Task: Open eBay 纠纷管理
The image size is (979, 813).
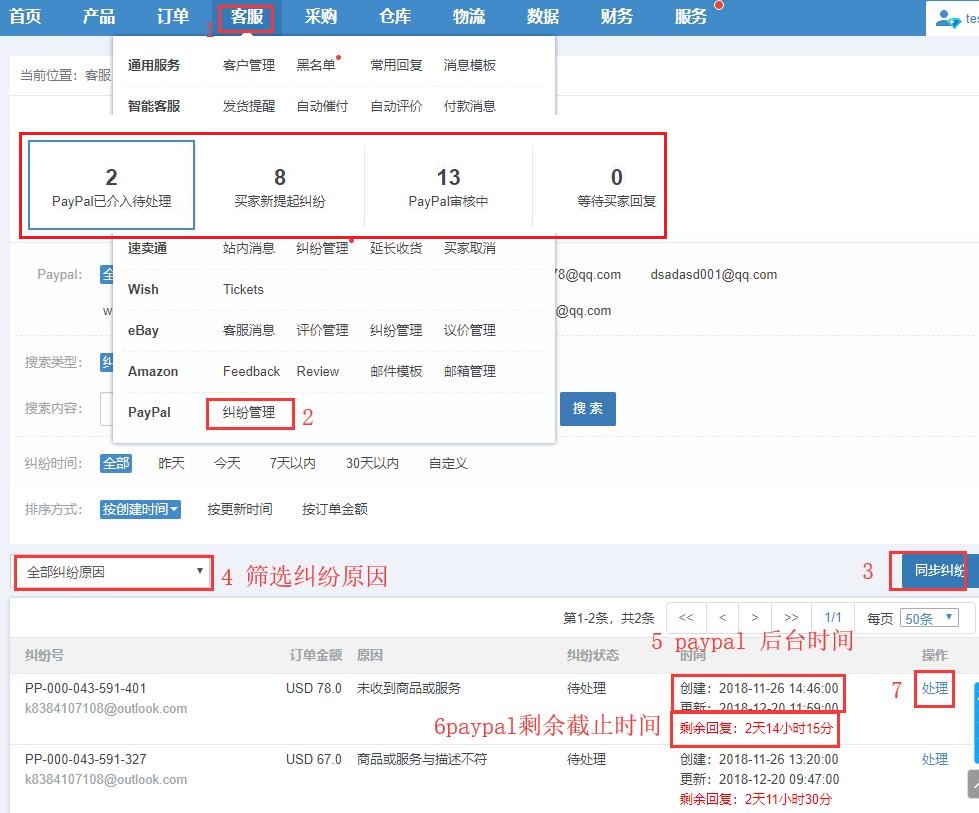Action: 396,330
